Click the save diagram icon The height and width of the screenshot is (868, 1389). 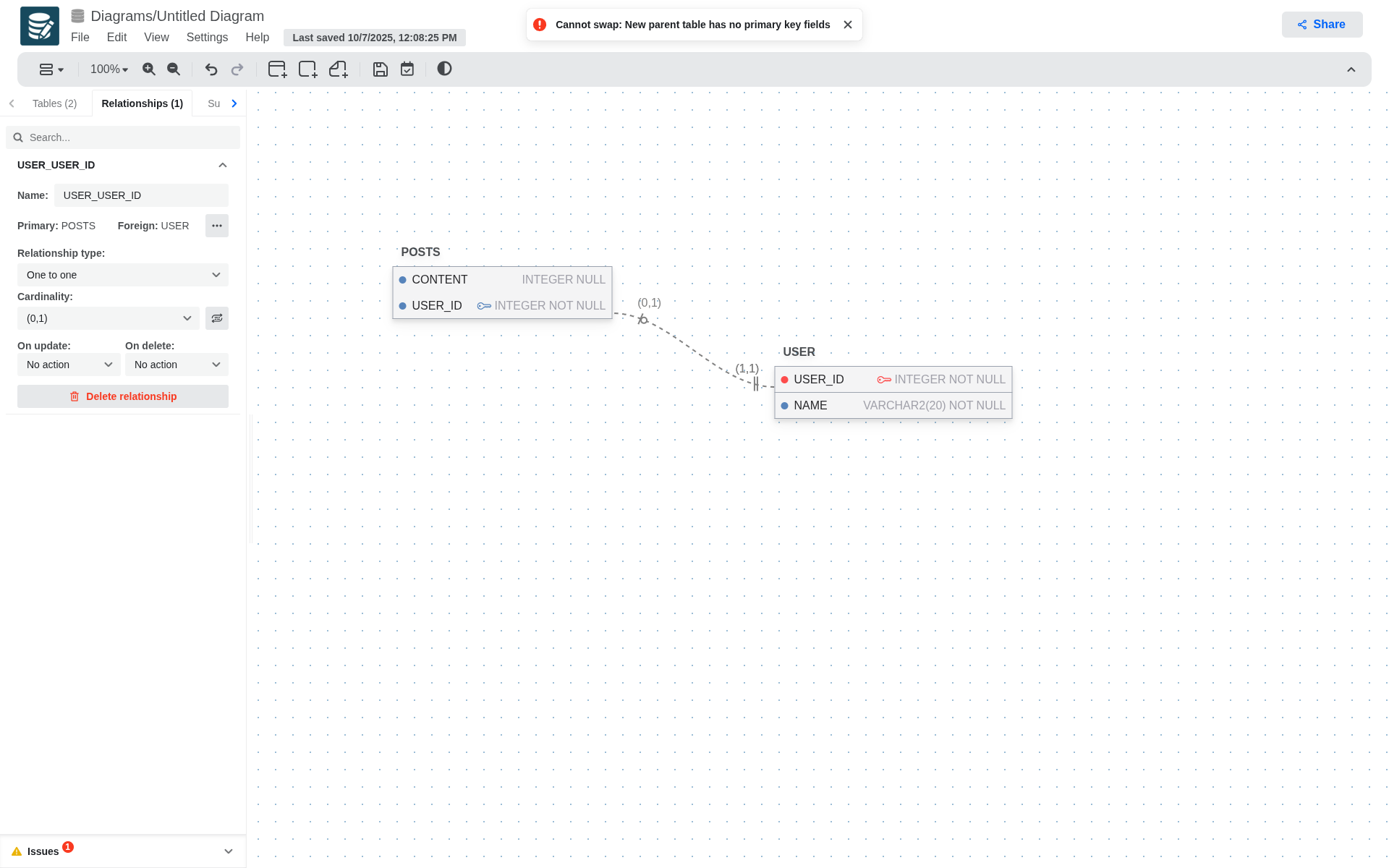pos(381,69)
